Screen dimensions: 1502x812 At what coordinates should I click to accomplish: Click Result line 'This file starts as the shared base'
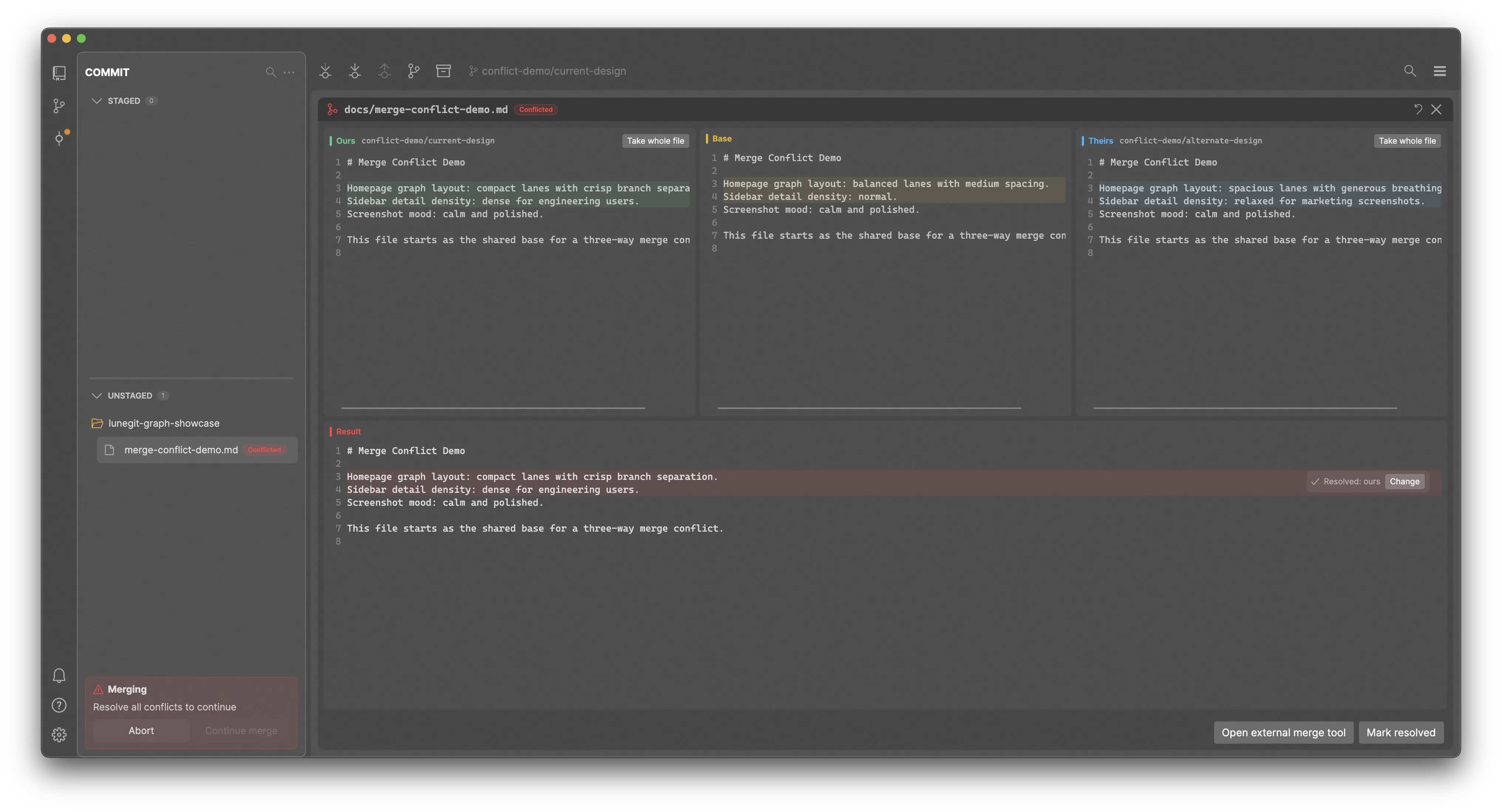535,528
